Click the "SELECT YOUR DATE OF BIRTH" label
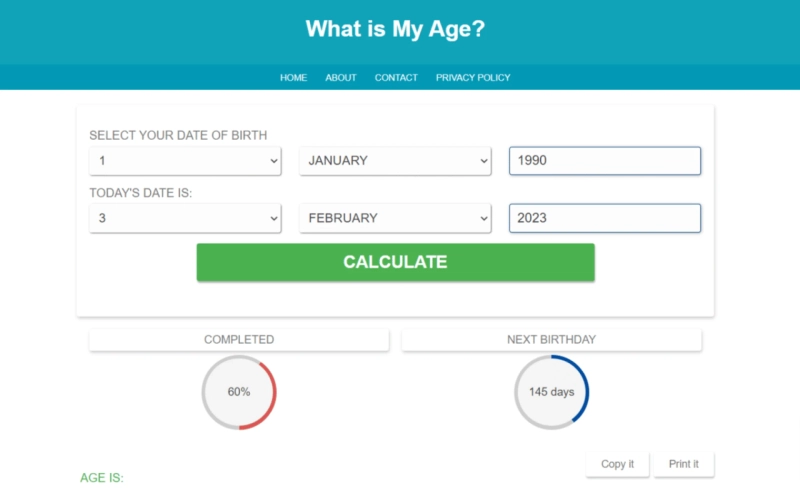 click(178, 135)
